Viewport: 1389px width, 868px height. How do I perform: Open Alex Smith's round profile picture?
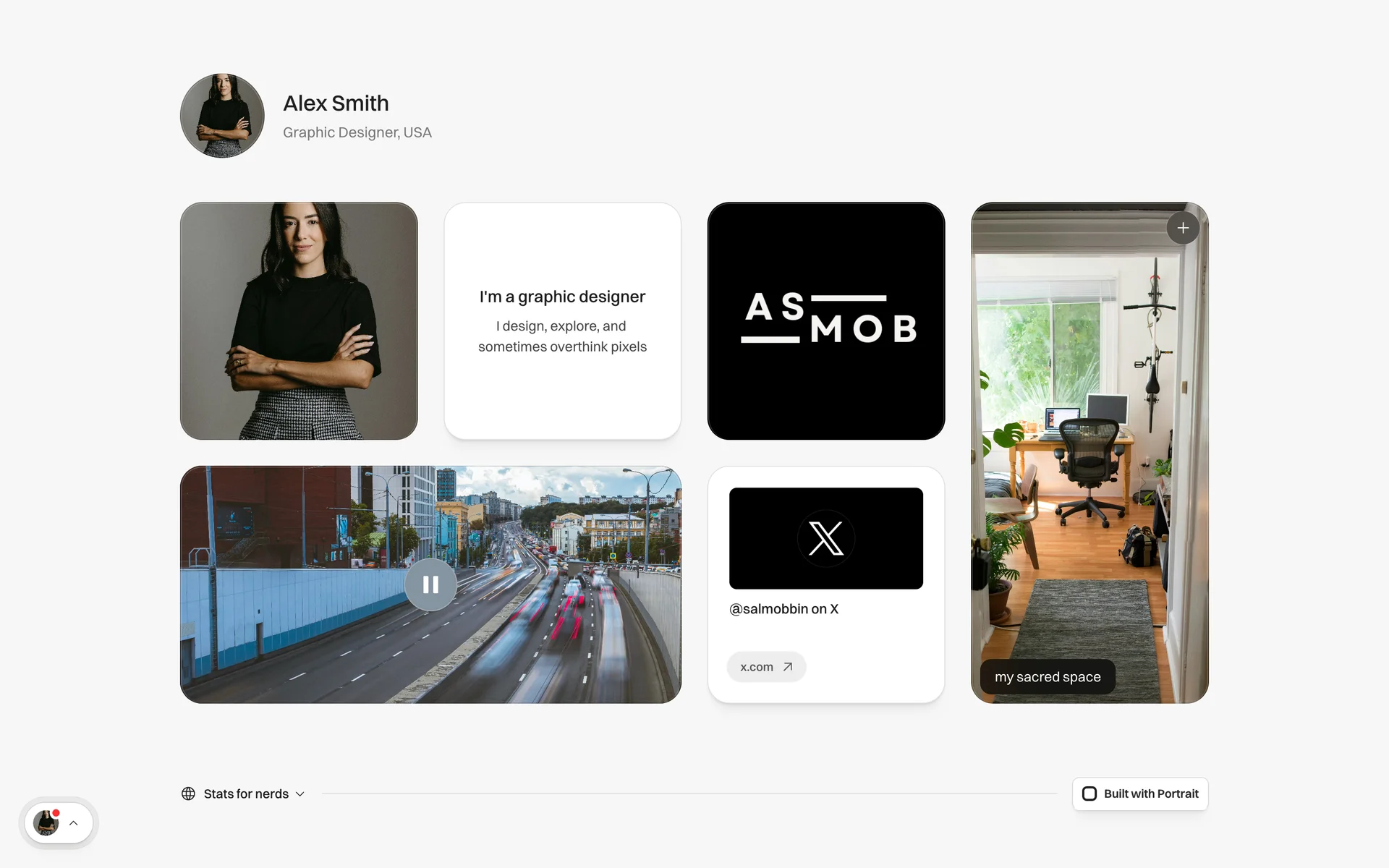click(x=222, y=116)
